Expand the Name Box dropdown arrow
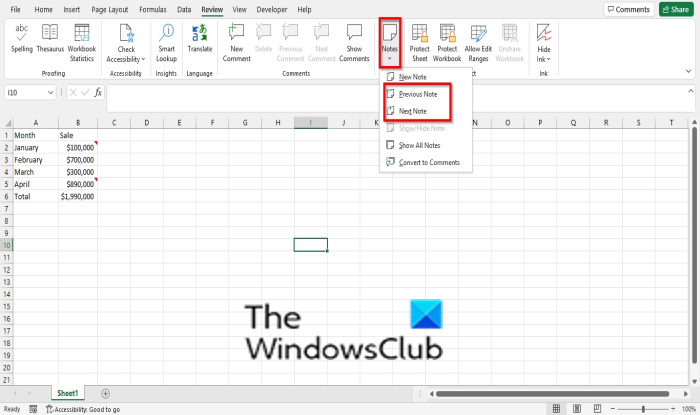 (x=50, y=92)
